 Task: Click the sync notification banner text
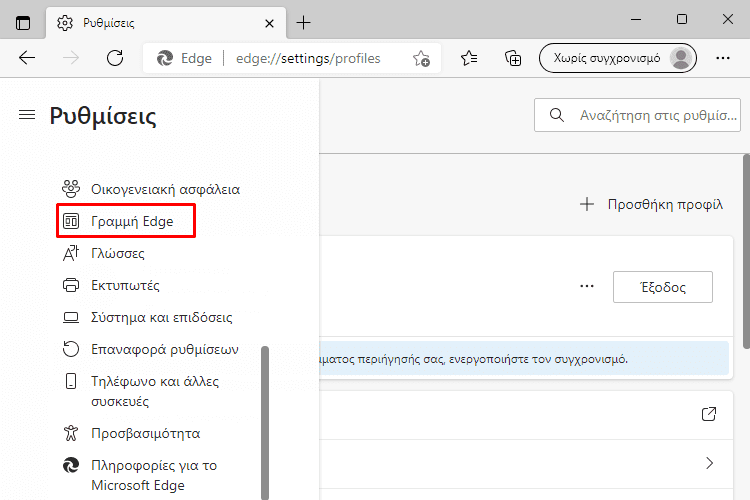(x=474, y=359)
